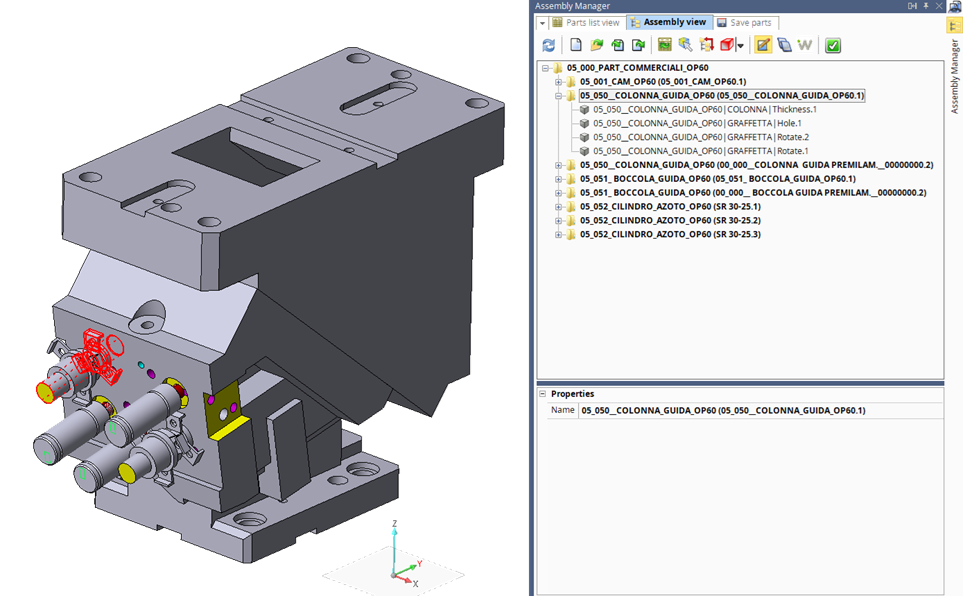Click the blank new document icon

(x=576, y=45)
